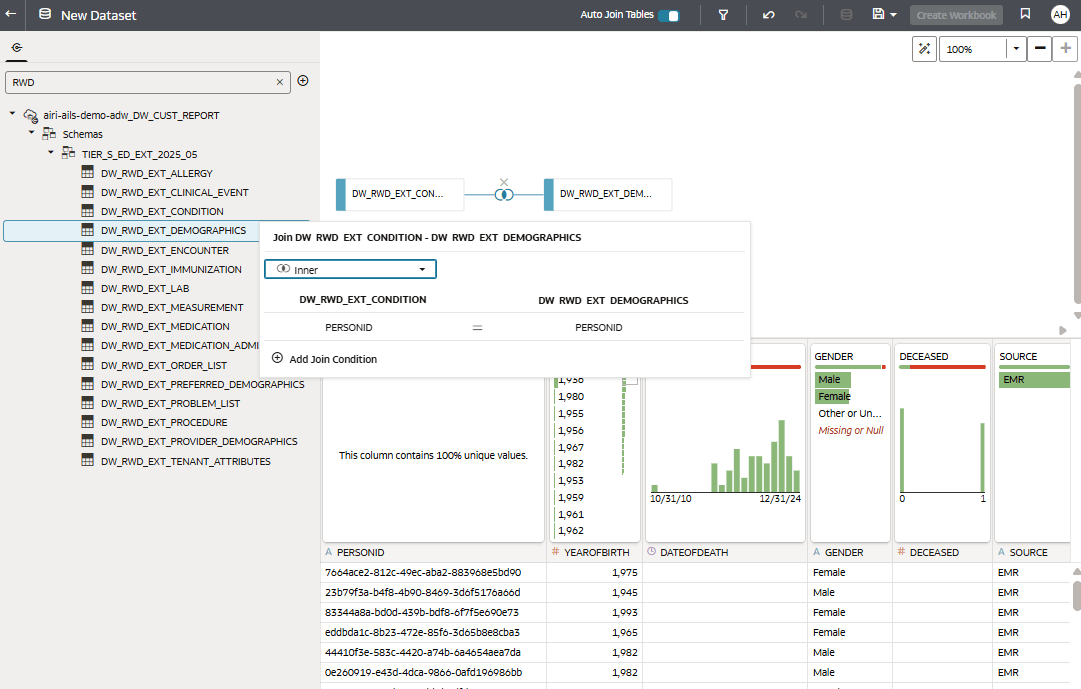
Task: Select DW_RWD_EXT_CONDITION table in tree
Action: pyautogui.click(x=162, y=211)
